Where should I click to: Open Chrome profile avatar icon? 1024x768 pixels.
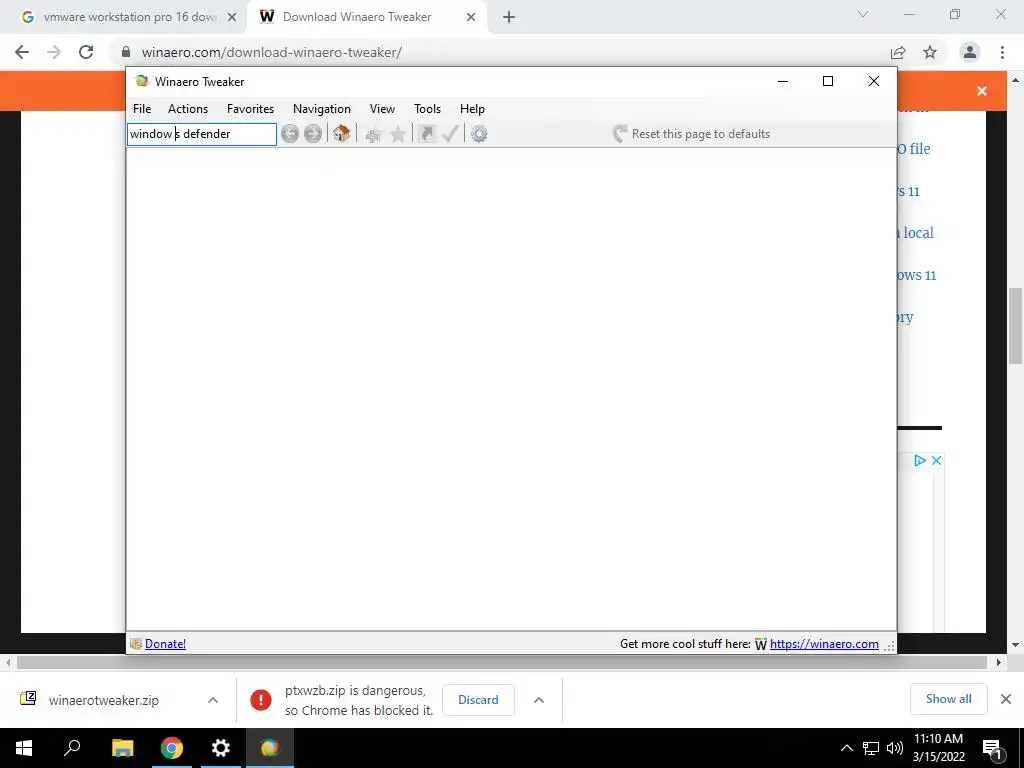[970, 52]
